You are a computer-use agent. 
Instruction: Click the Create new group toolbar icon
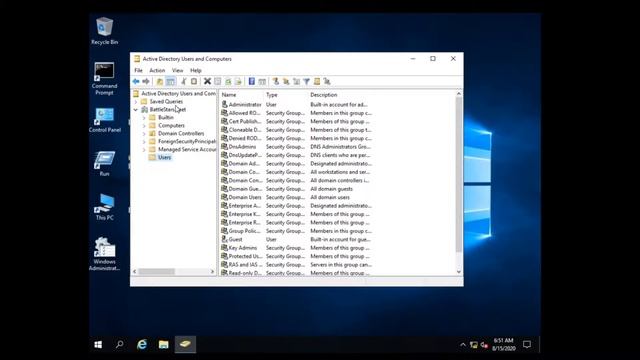pyautogui.click(x=286, y=81)
